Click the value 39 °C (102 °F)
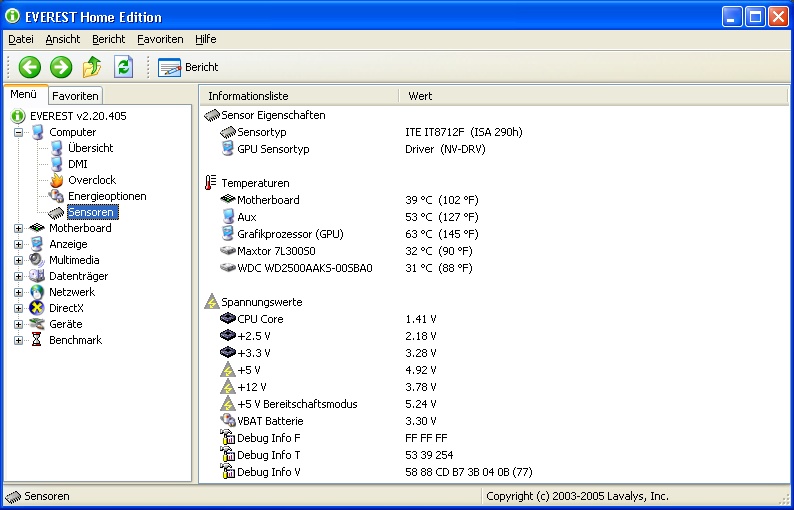Image resolution: width=794 pixels, height=510 pixels. (442, 200)
